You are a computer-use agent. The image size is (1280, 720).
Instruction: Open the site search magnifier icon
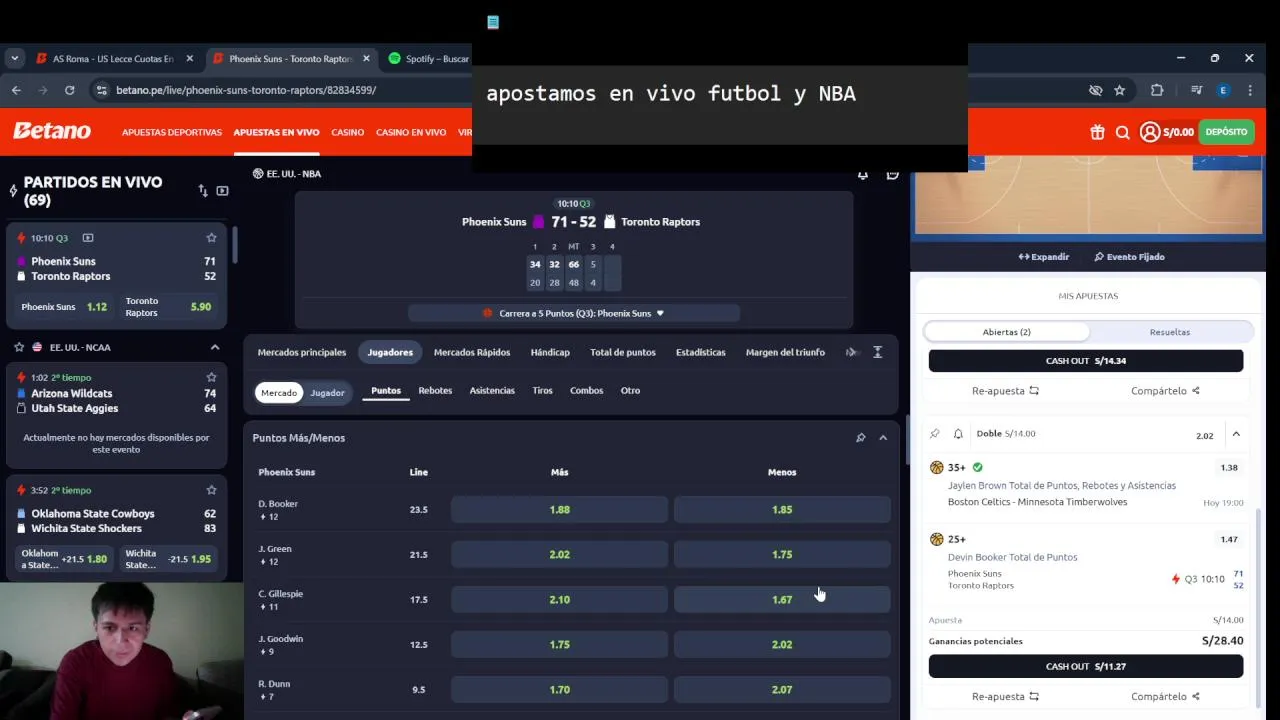pos(1122,132)
